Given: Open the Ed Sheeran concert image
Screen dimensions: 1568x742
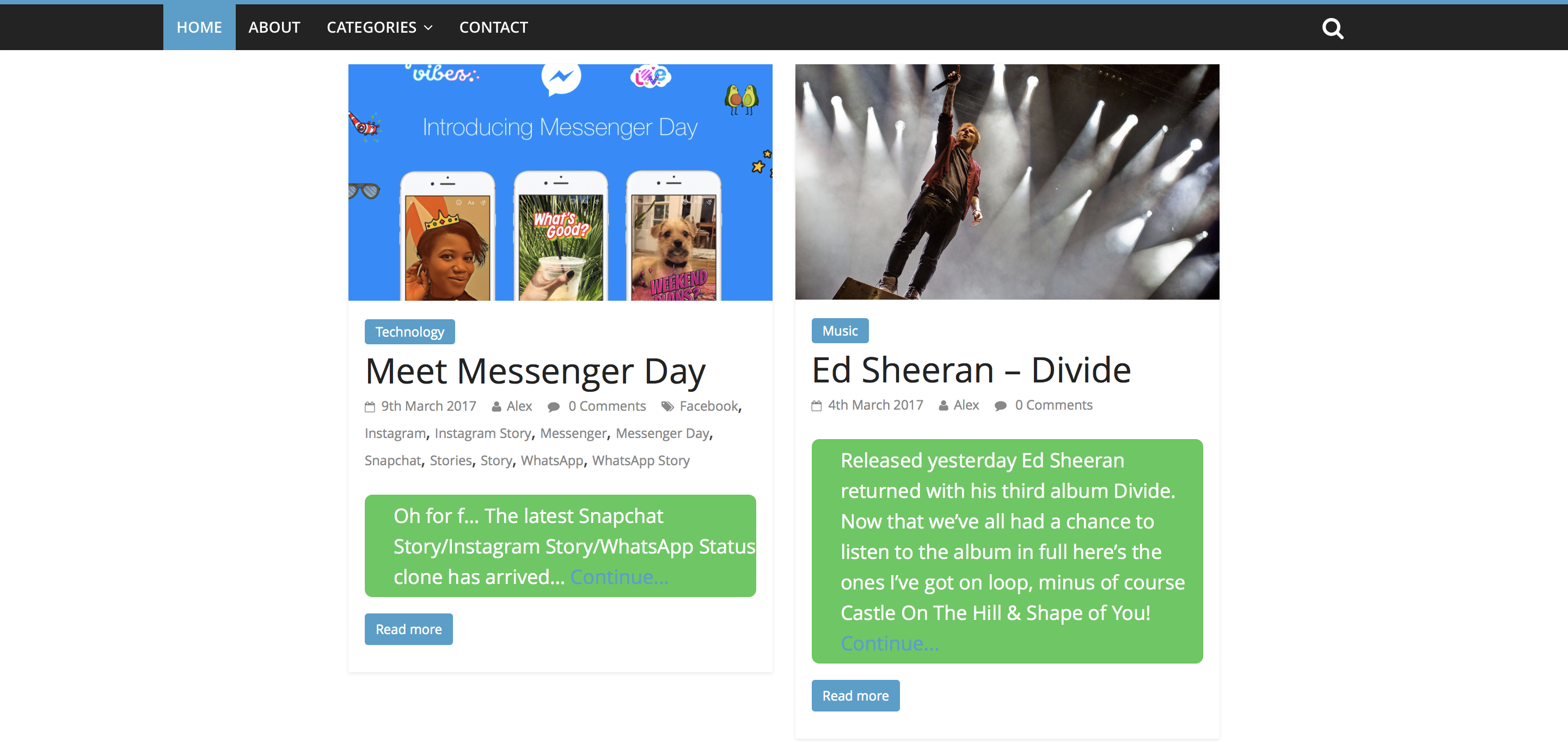Looking at the screenshot, I should [1007, 181].
